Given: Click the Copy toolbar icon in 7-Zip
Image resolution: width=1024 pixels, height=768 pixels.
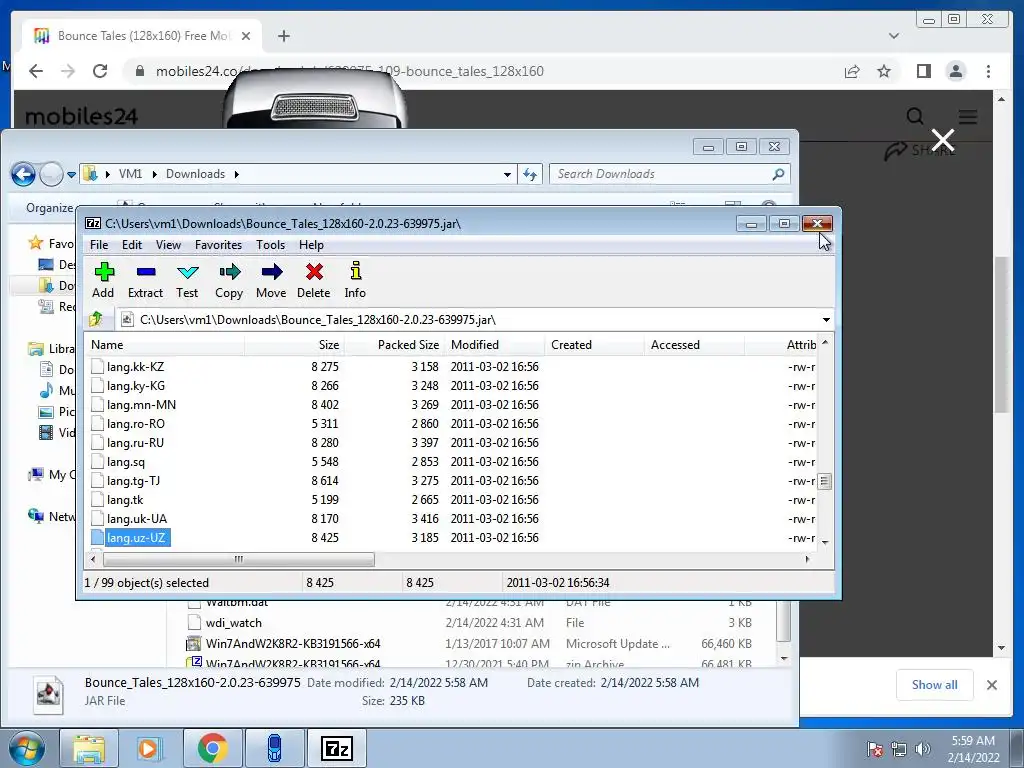Looking at the screenshot, I should click(229, 280).
